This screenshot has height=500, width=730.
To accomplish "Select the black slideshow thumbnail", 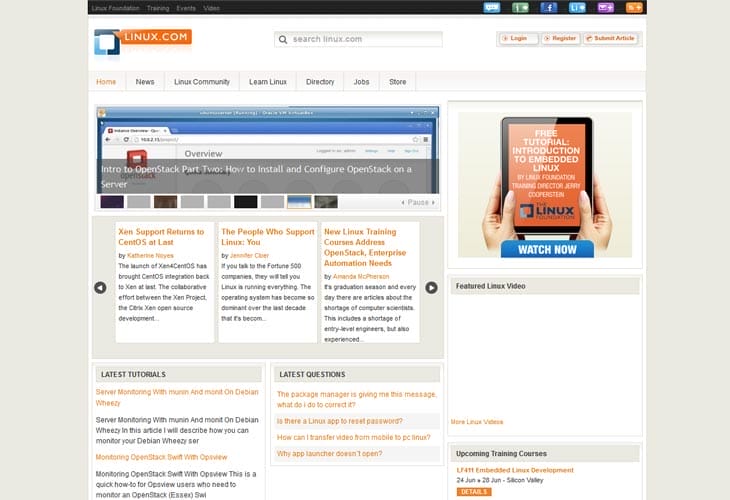I will 246,202.
